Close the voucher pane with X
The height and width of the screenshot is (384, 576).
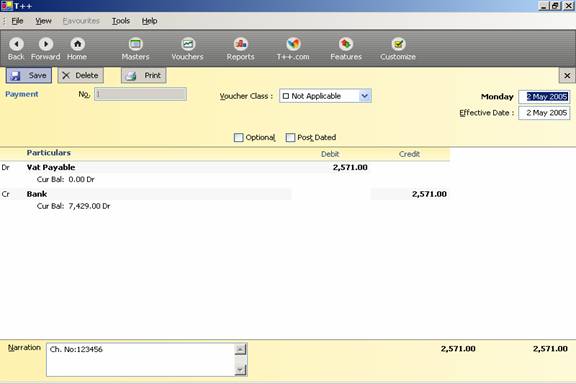pos(567,75)
